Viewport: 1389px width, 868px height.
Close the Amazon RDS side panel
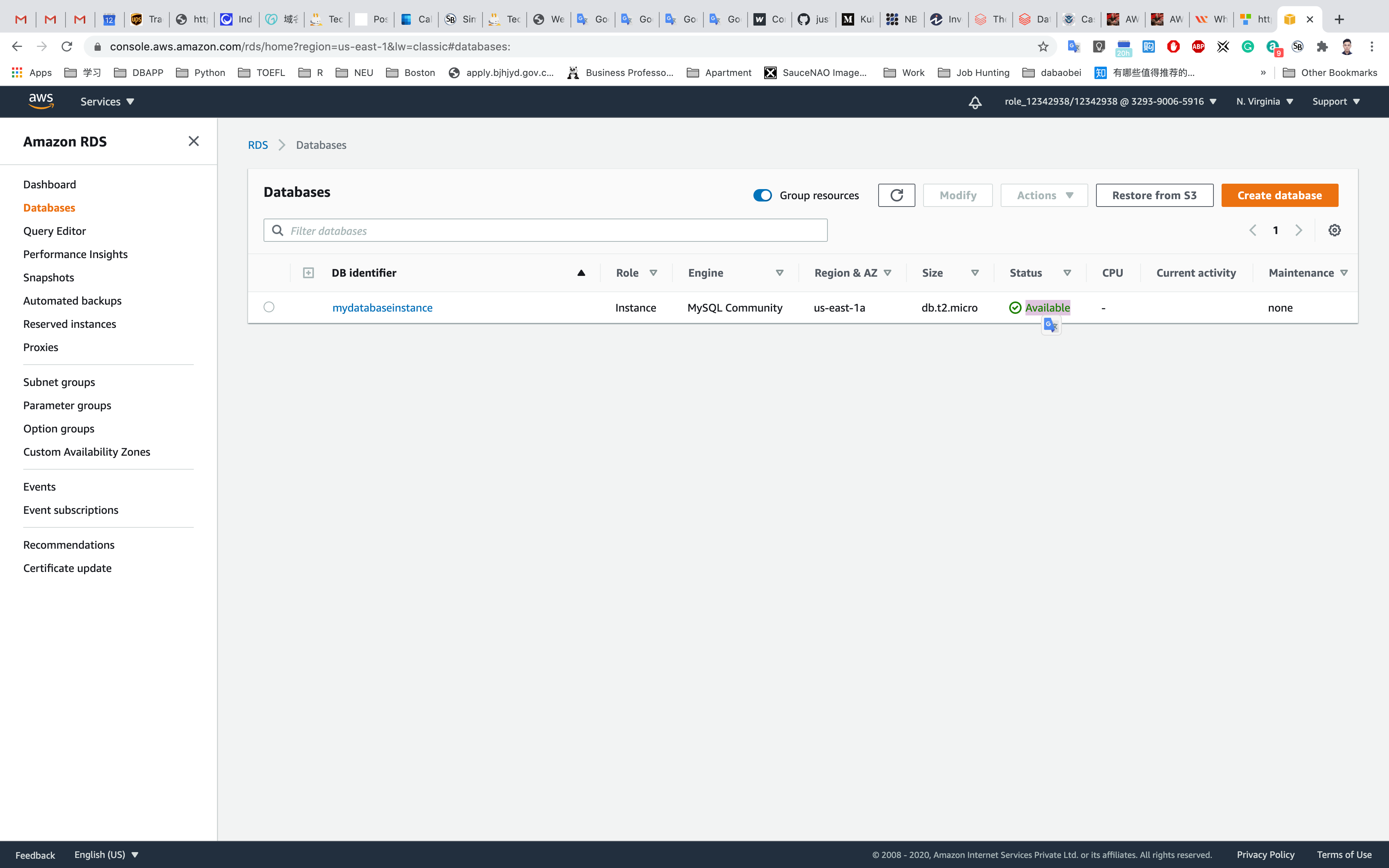click(193, 141)
